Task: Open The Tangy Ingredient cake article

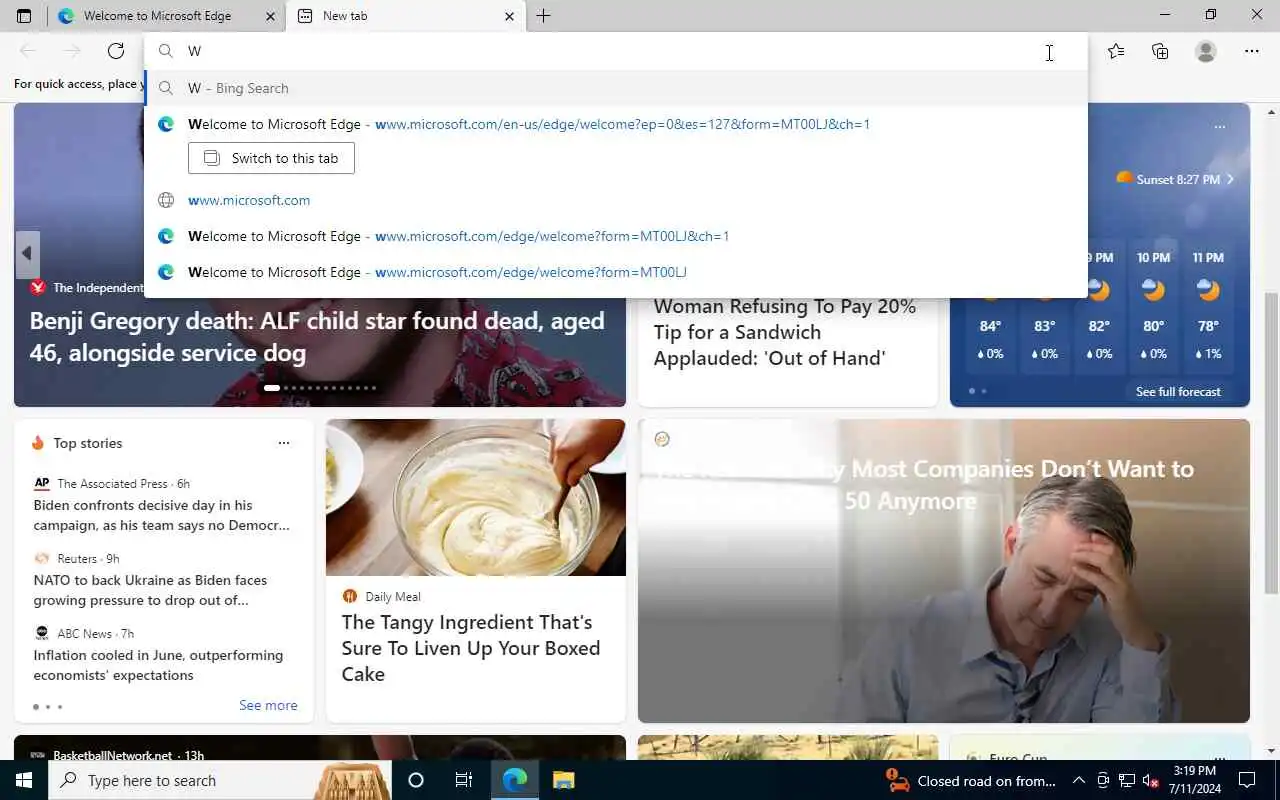Action: coord(470,648)
